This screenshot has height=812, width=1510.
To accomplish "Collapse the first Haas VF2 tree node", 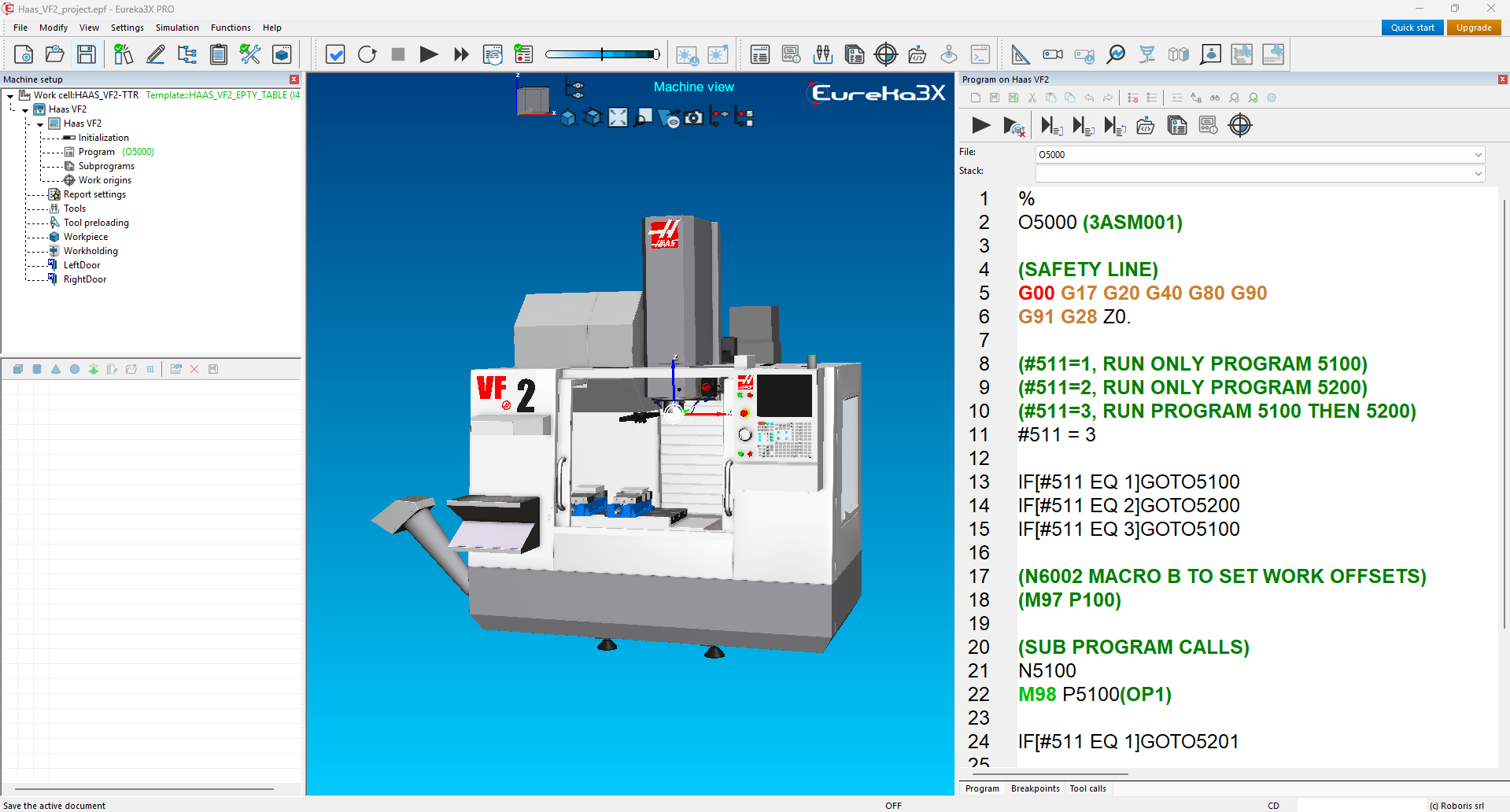I will point(25,109).
